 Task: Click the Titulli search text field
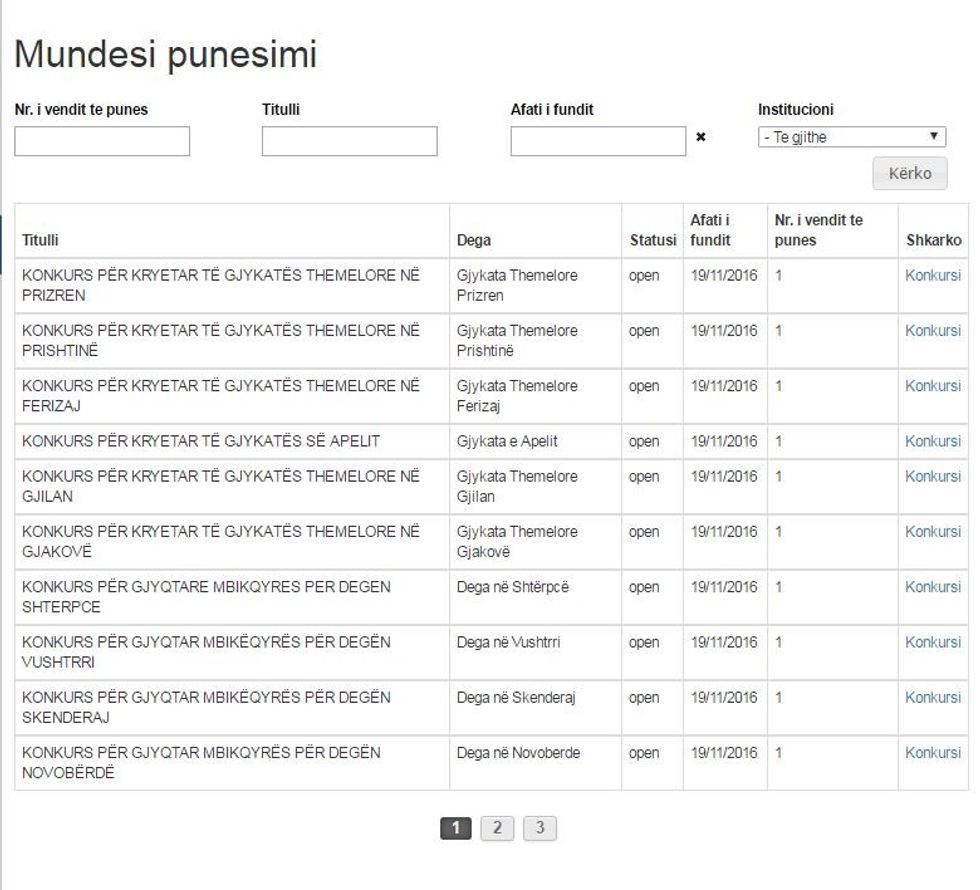tap(349, 141)
